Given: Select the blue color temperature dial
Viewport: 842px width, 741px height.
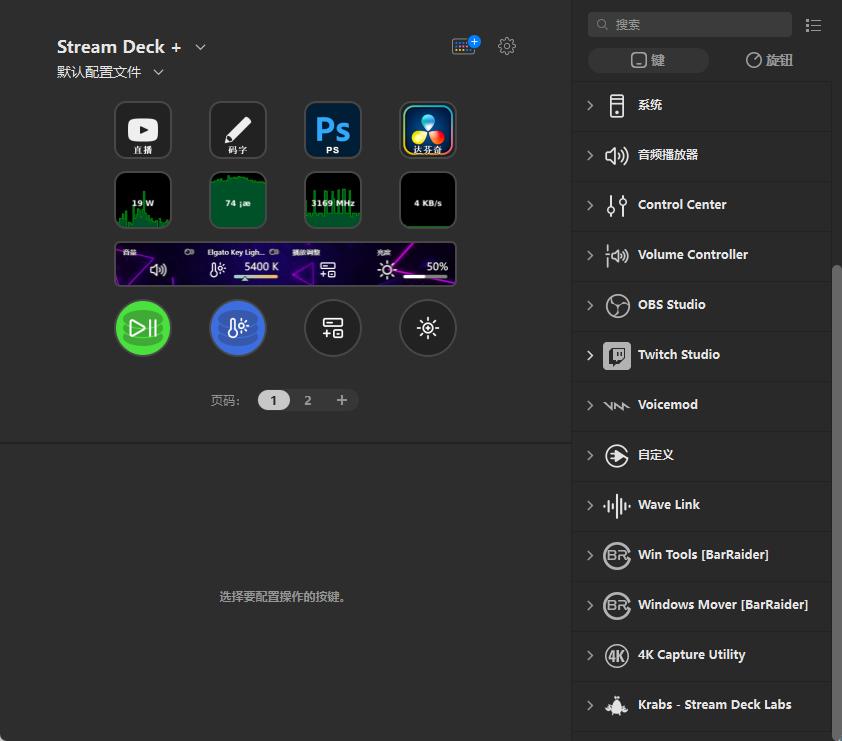Looking at the screenshot, I should coord(238,328).
